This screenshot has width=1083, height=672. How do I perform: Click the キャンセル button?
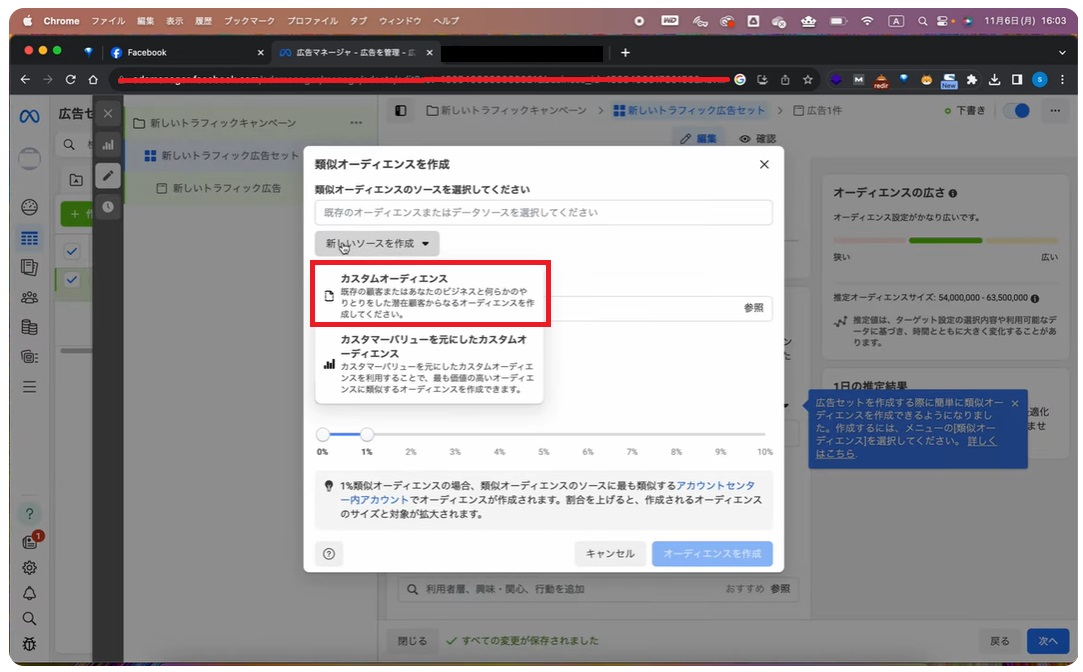pyautogui.click(x=610, y=553)
